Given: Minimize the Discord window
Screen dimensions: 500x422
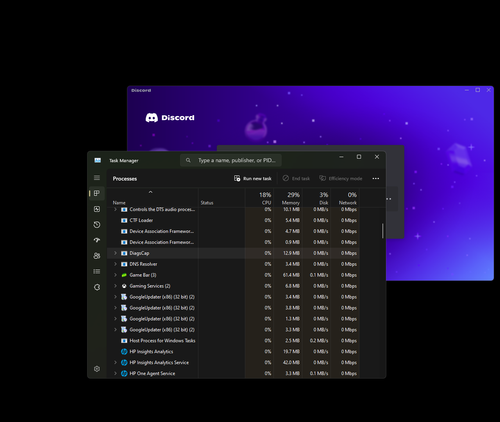Looking at the screenshot, I should point(467,90).
